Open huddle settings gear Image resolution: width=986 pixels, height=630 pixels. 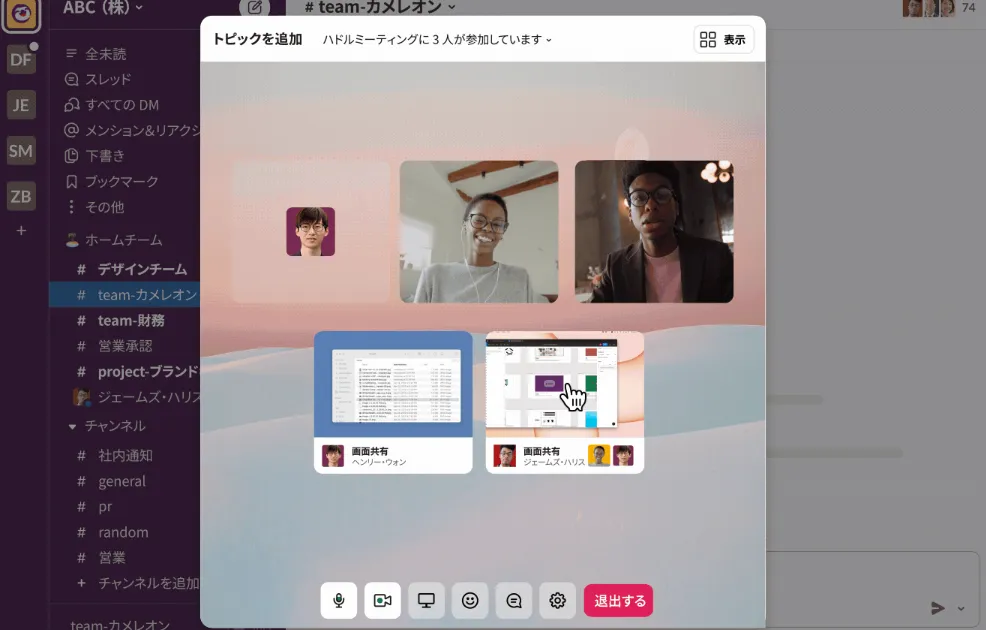coord(557,600)
